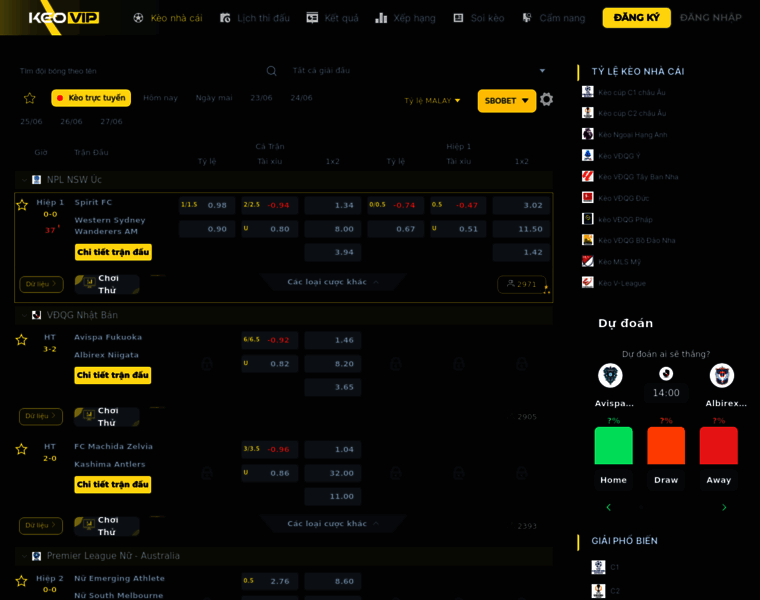Image resolution: width=760 pixels, height=600 pixels.
Task: Open the Kèo nhà cái menu
Action: pos(168,18)
